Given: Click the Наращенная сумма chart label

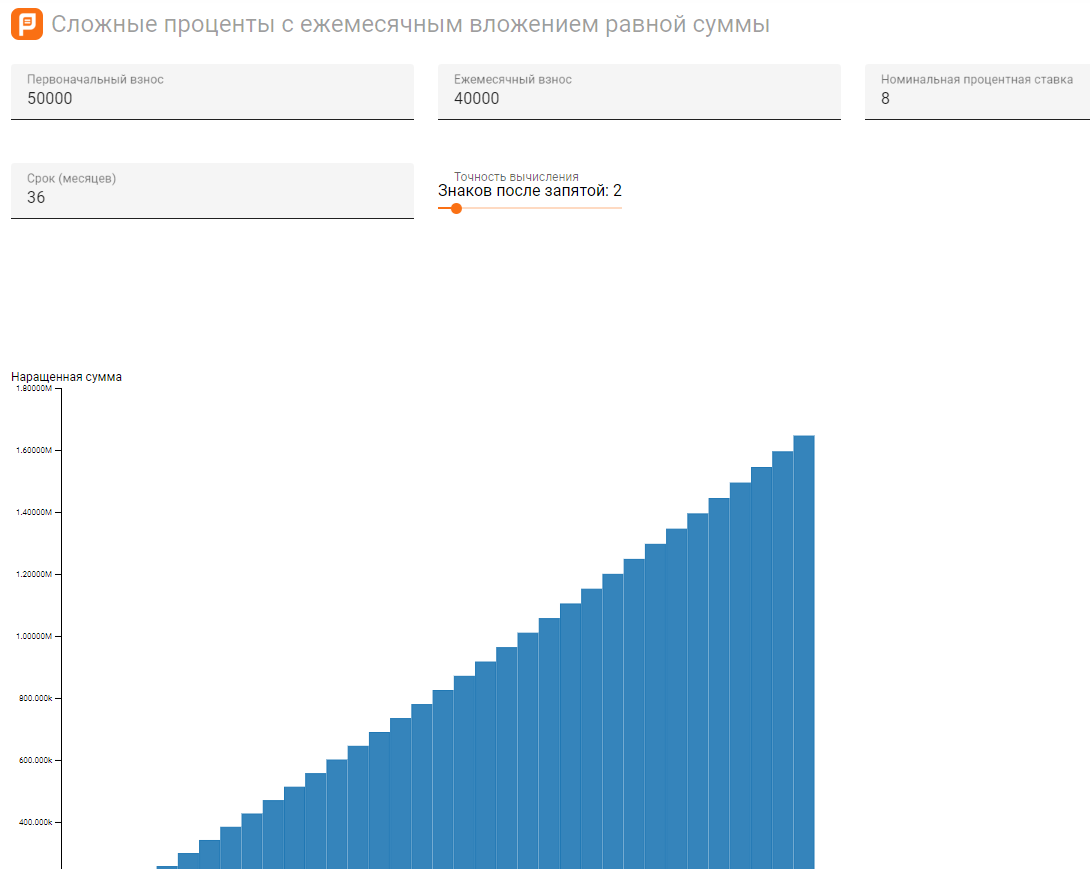Looking at the screenshot, I should click(x=66, y=377).
